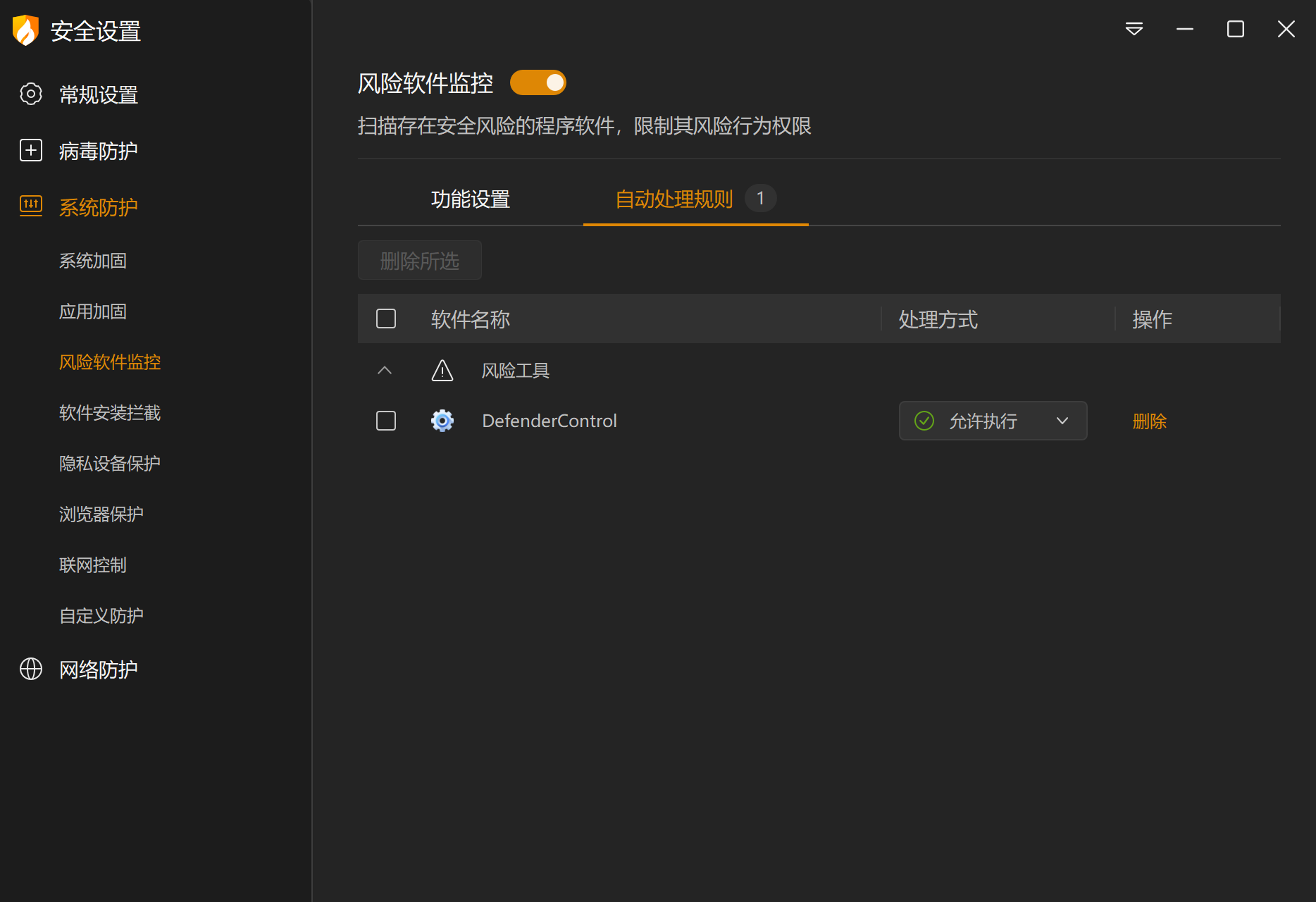Click the 软件名称 column header
This screenshot has height=902, width=1316.
[471, 319]
